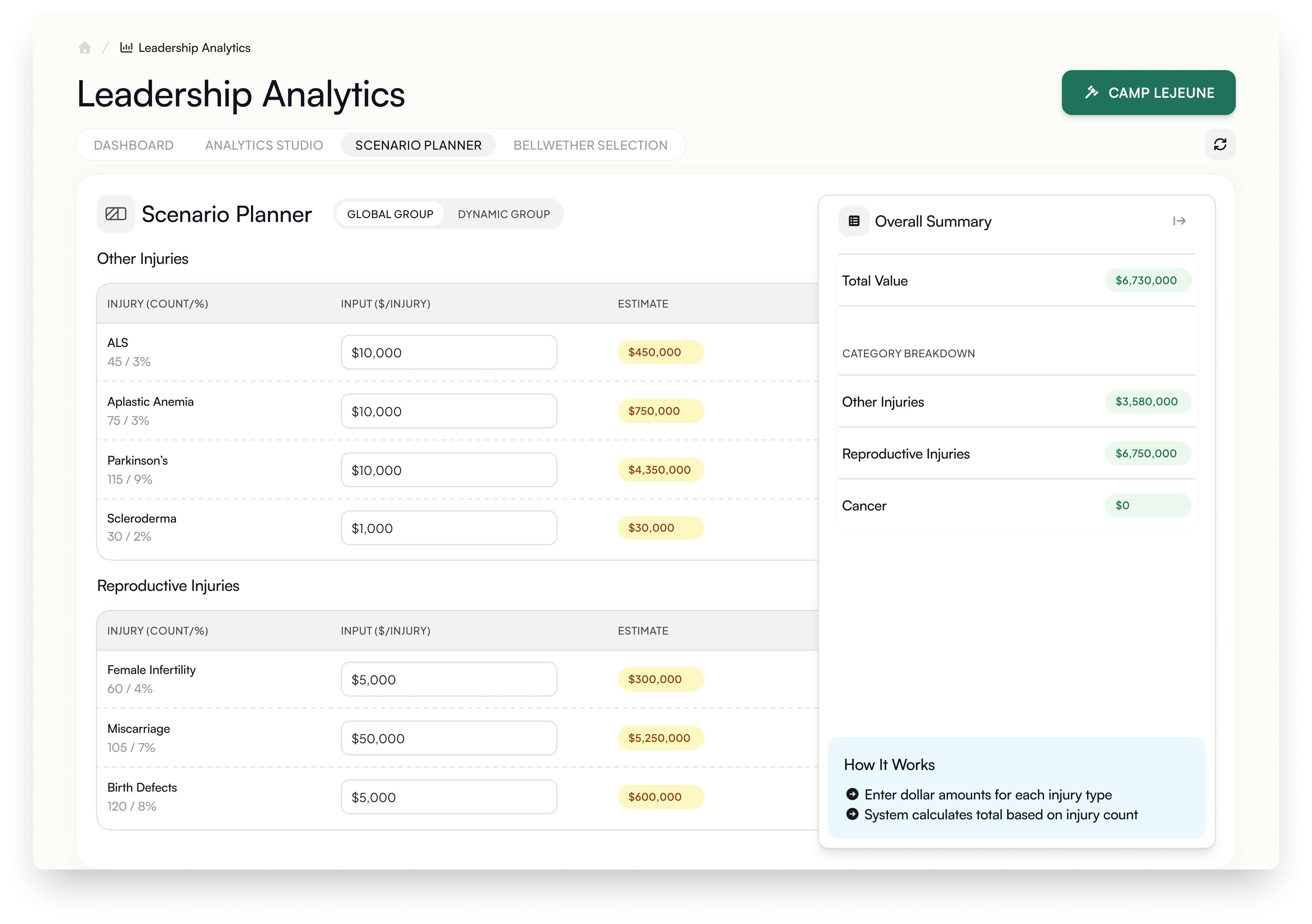Click the Other Injuries $3,580,000 badge
Viewport: 1312px width, 924px height.
tap(1148, 402)
